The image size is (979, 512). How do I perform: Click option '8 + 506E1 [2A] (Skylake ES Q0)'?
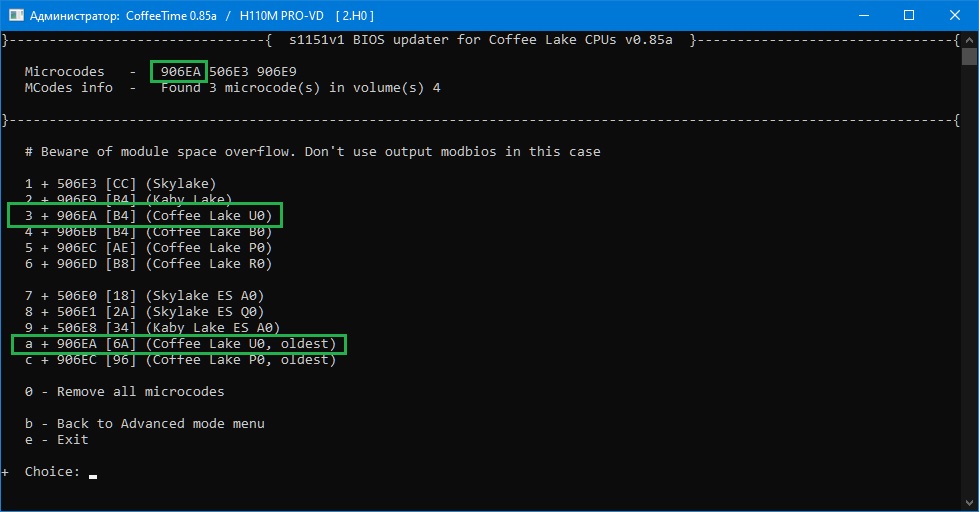tap(144, 312)
